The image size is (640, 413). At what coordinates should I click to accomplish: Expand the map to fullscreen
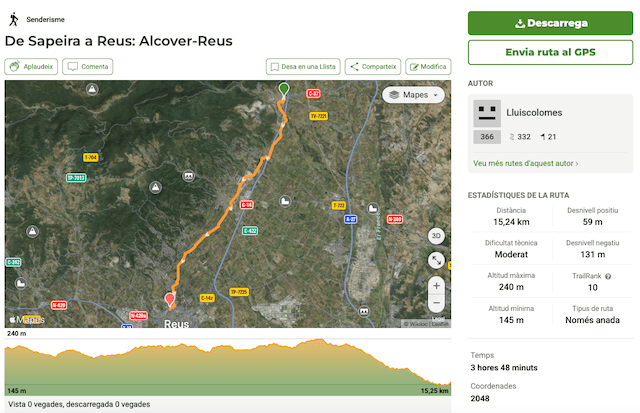click(436, 260)
